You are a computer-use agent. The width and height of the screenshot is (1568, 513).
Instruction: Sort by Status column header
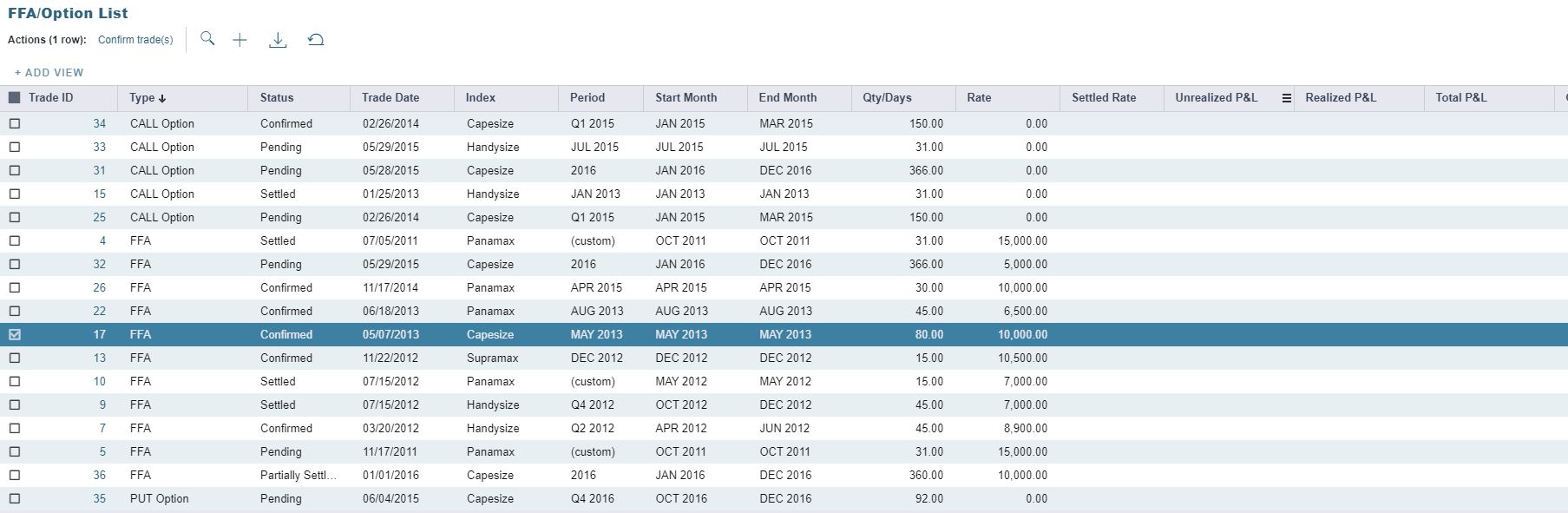[277, 98]
